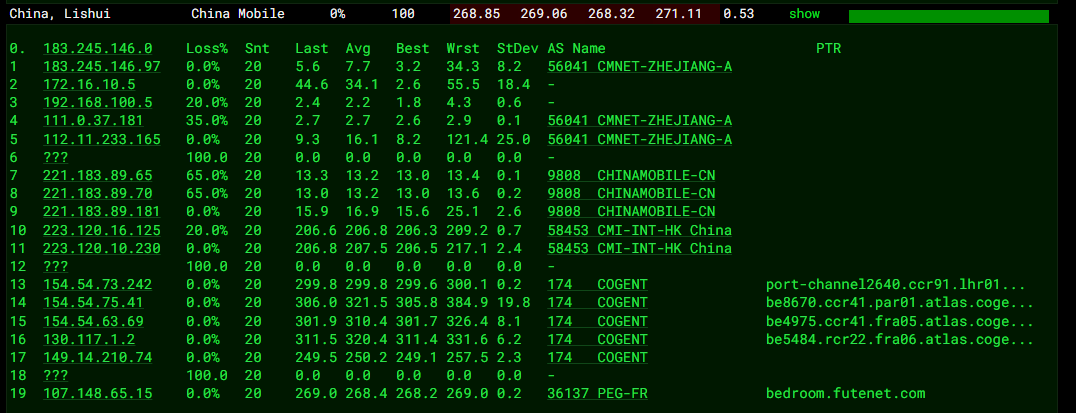Screen dimensions: 1076x413
Task: Click the Snt column header
Action: [x=257, y=49]
